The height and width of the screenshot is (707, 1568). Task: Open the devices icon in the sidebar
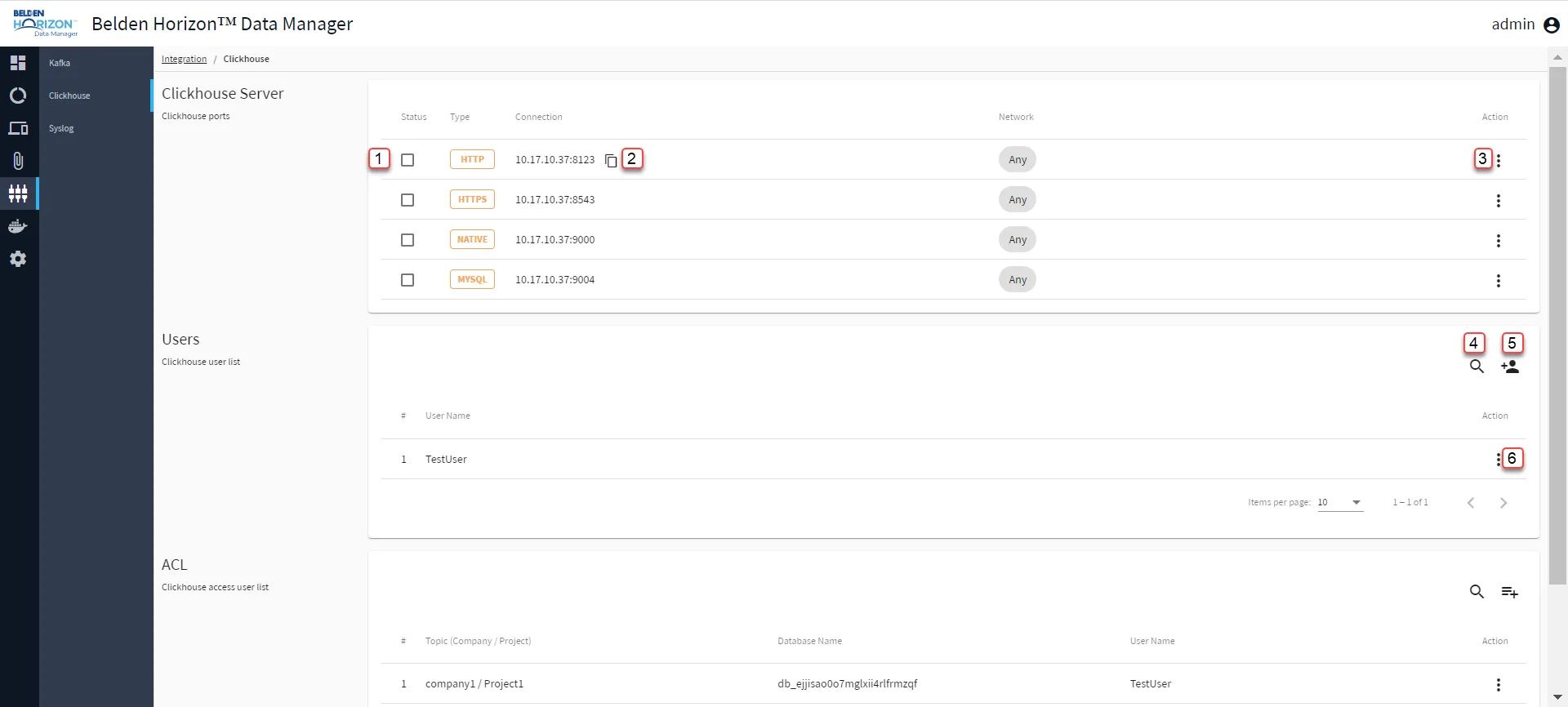pyautogui.click(x=18, y=128)
